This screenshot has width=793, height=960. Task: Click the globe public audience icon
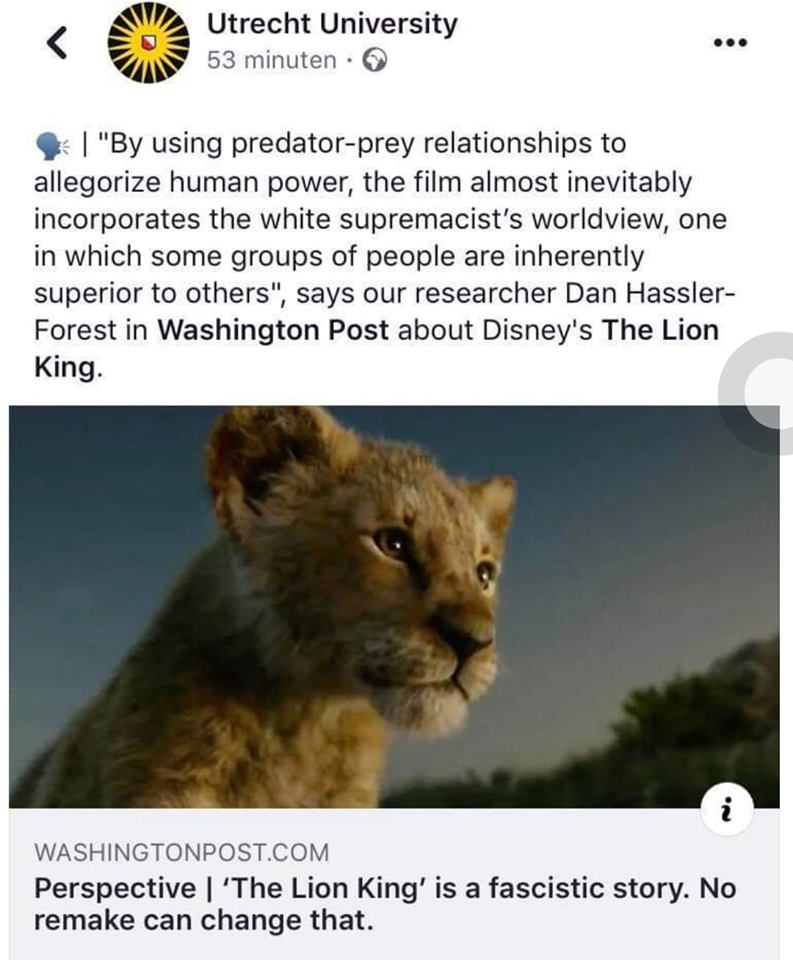374,61
